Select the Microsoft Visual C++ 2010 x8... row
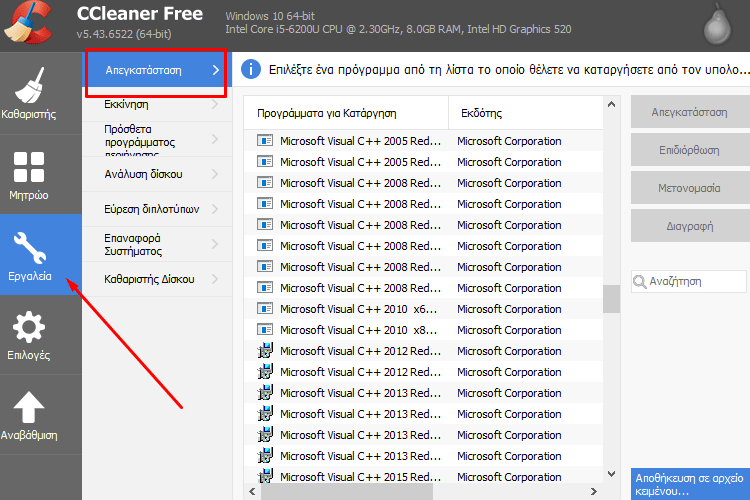The height and width of the screenshot is (500, 750). (423, 330)
